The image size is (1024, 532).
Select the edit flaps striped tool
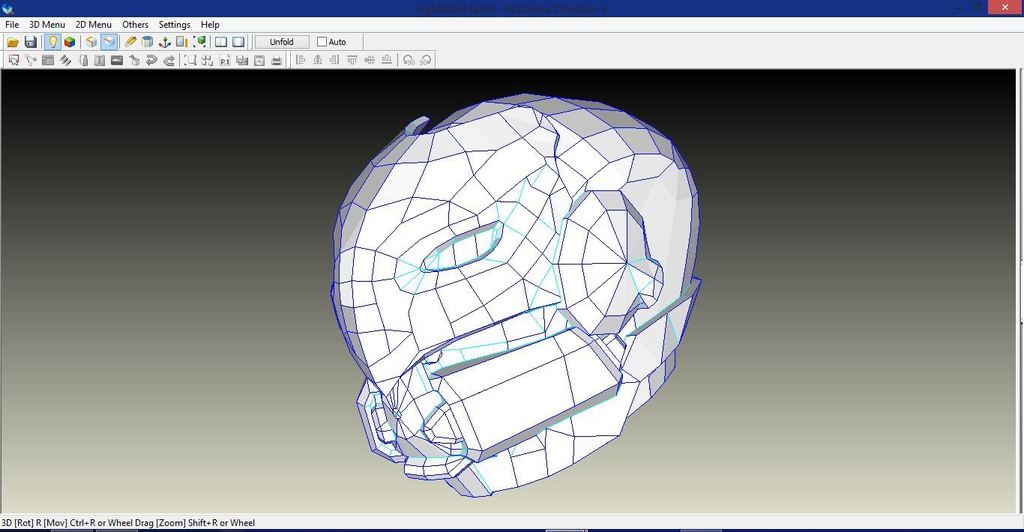pos(65,60)
